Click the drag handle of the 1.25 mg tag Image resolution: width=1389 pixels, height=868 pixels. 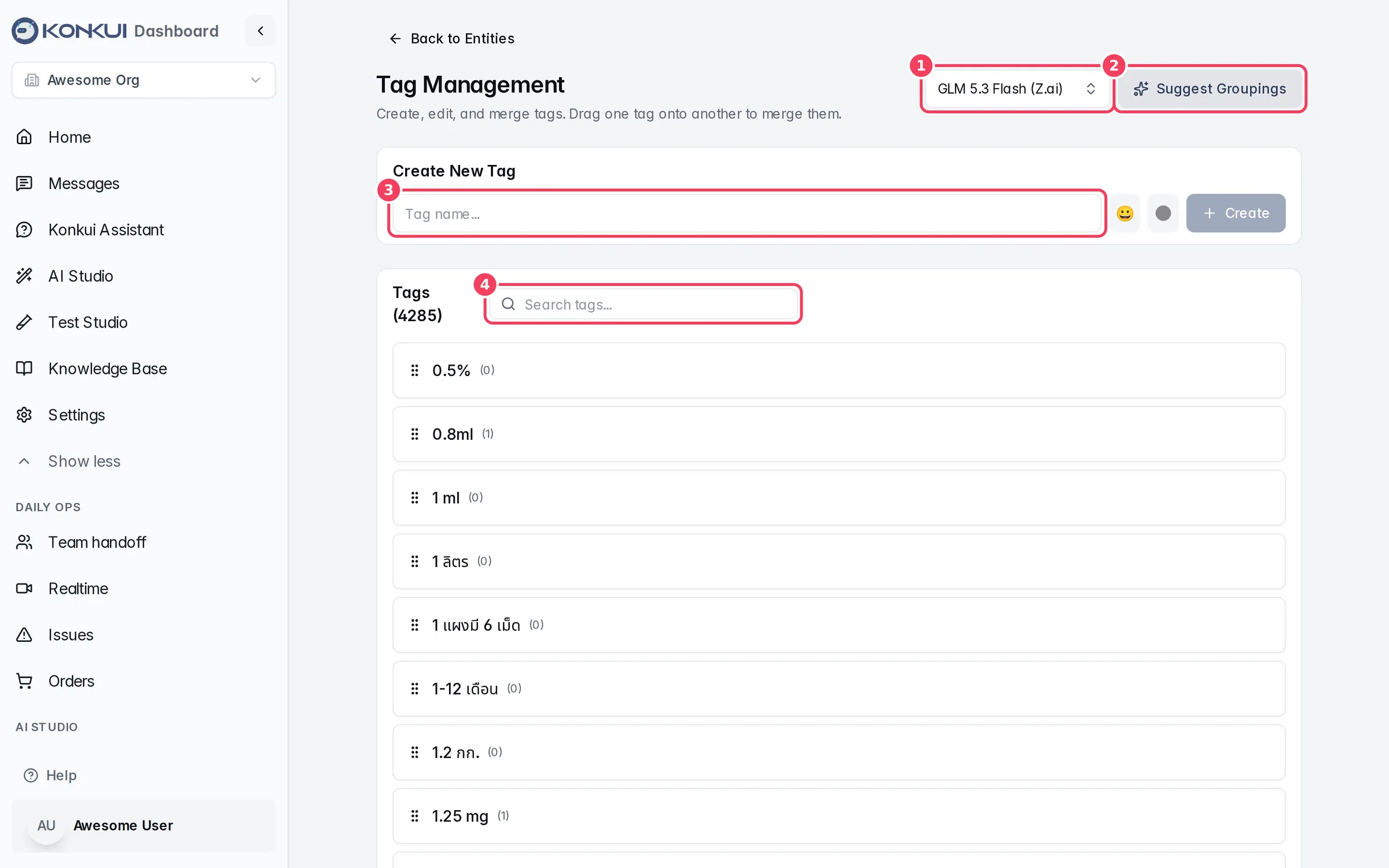(414, 816)
